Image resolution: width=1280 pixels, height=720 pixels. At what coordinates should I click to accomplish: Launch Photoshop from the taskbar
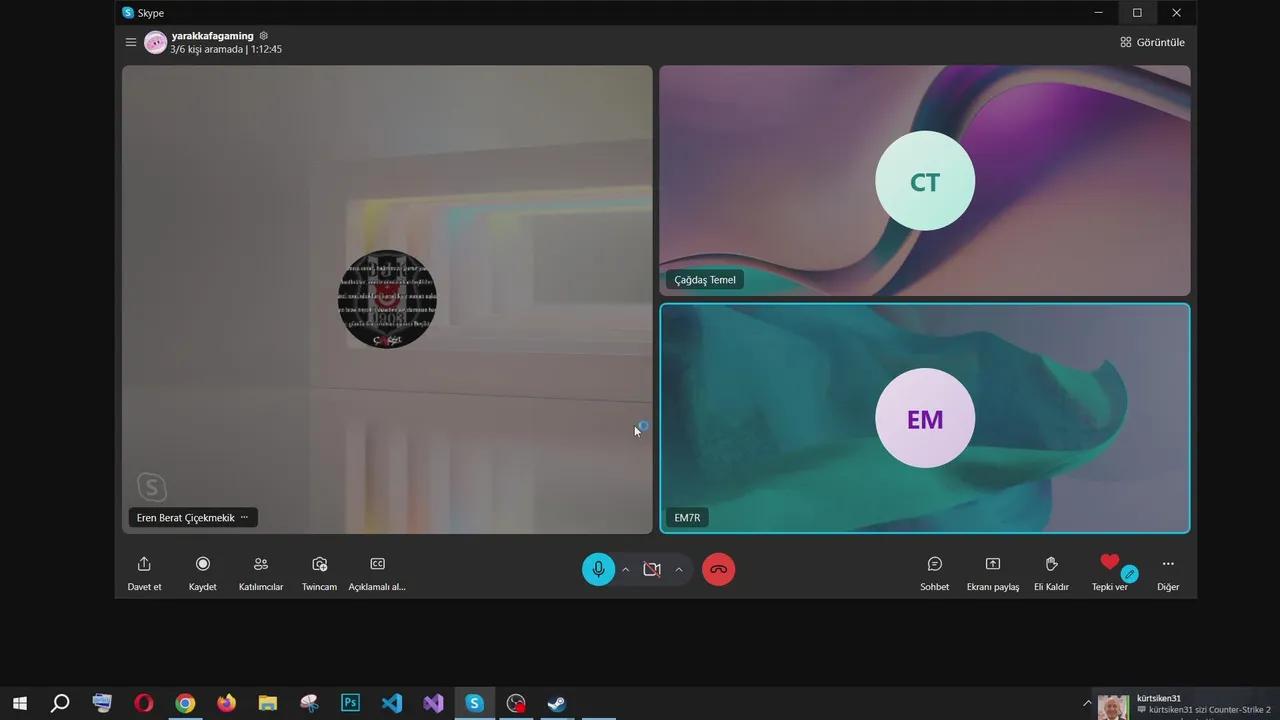coord(350,702)
